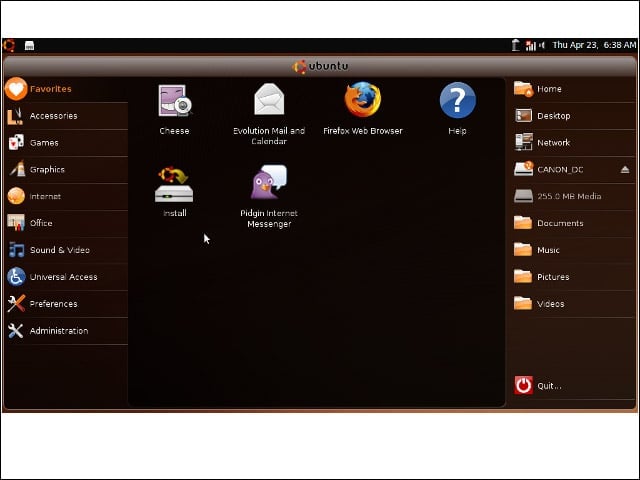
Task: Click the Graphics category icon
Action: coord(17,169)
